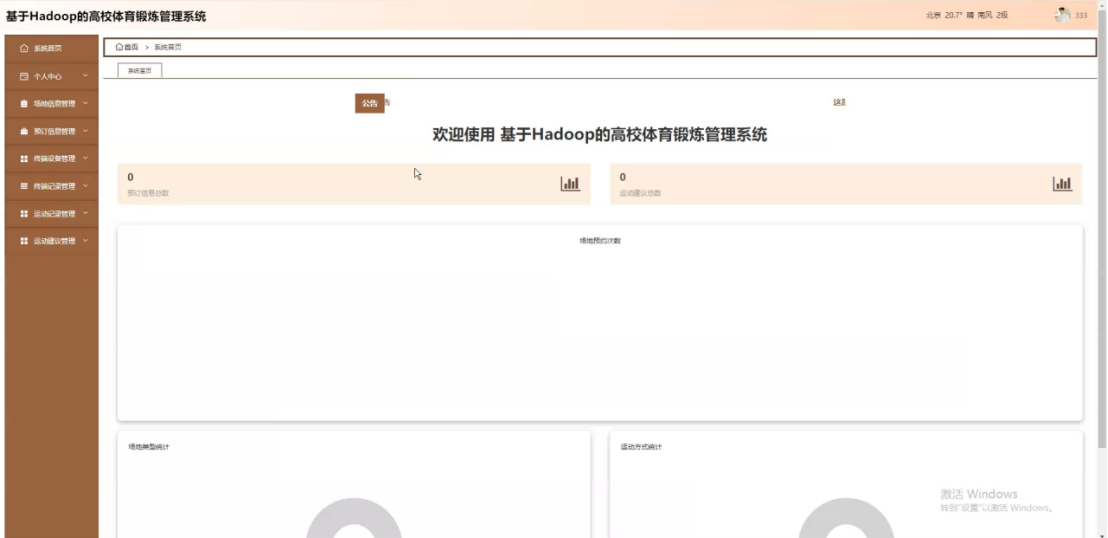Expand the 运动建议管理 chevron arrow
1108x538 pixels.
[x=86, y=241]
